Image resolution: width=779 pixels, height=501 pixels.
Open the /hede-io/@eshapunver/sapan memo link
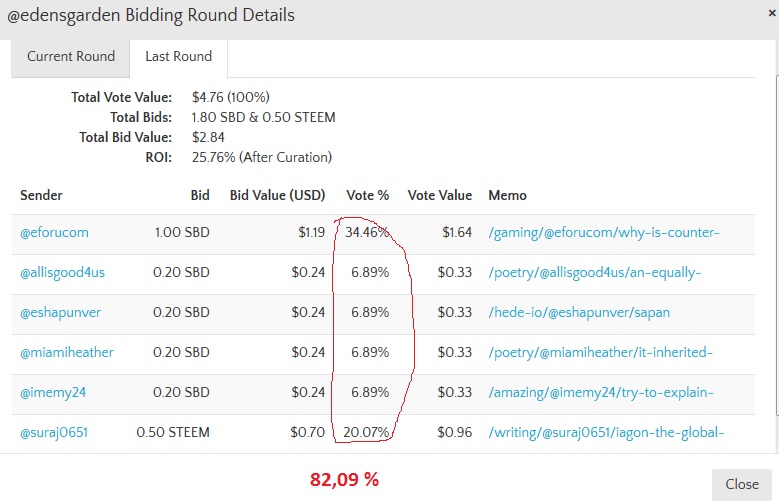579,313
